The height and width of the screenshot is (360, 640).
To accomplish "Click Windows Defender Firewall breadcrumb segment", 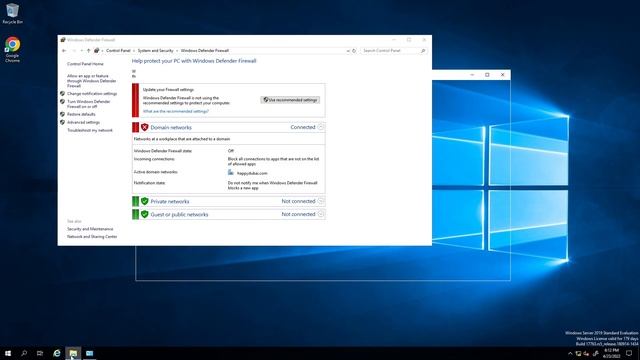I will pyautogui.click(x=204, y=51).
